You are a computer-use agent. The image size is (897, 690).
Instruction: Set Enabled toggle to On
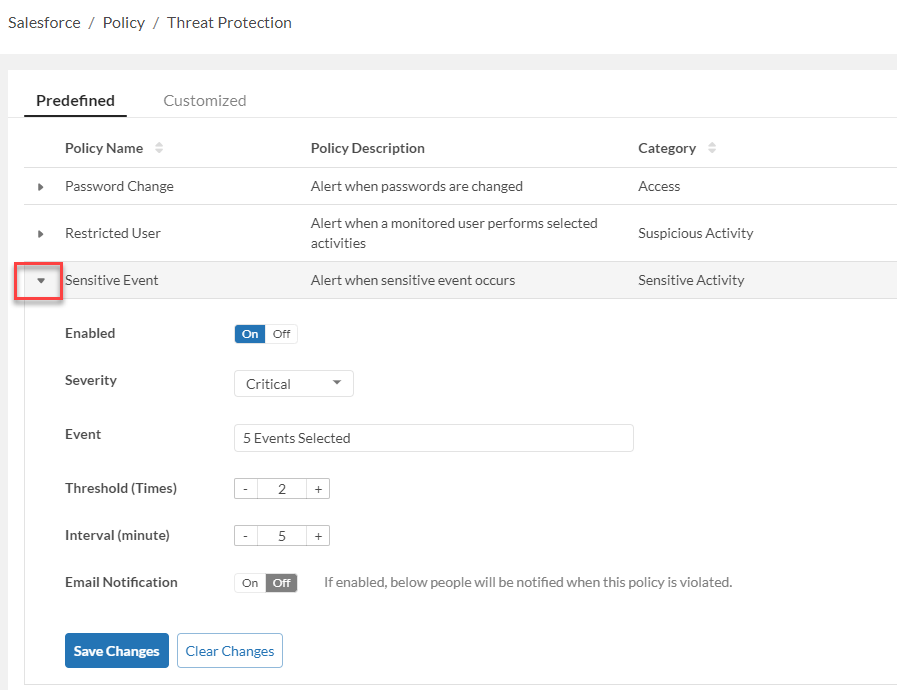pos(250,334)
